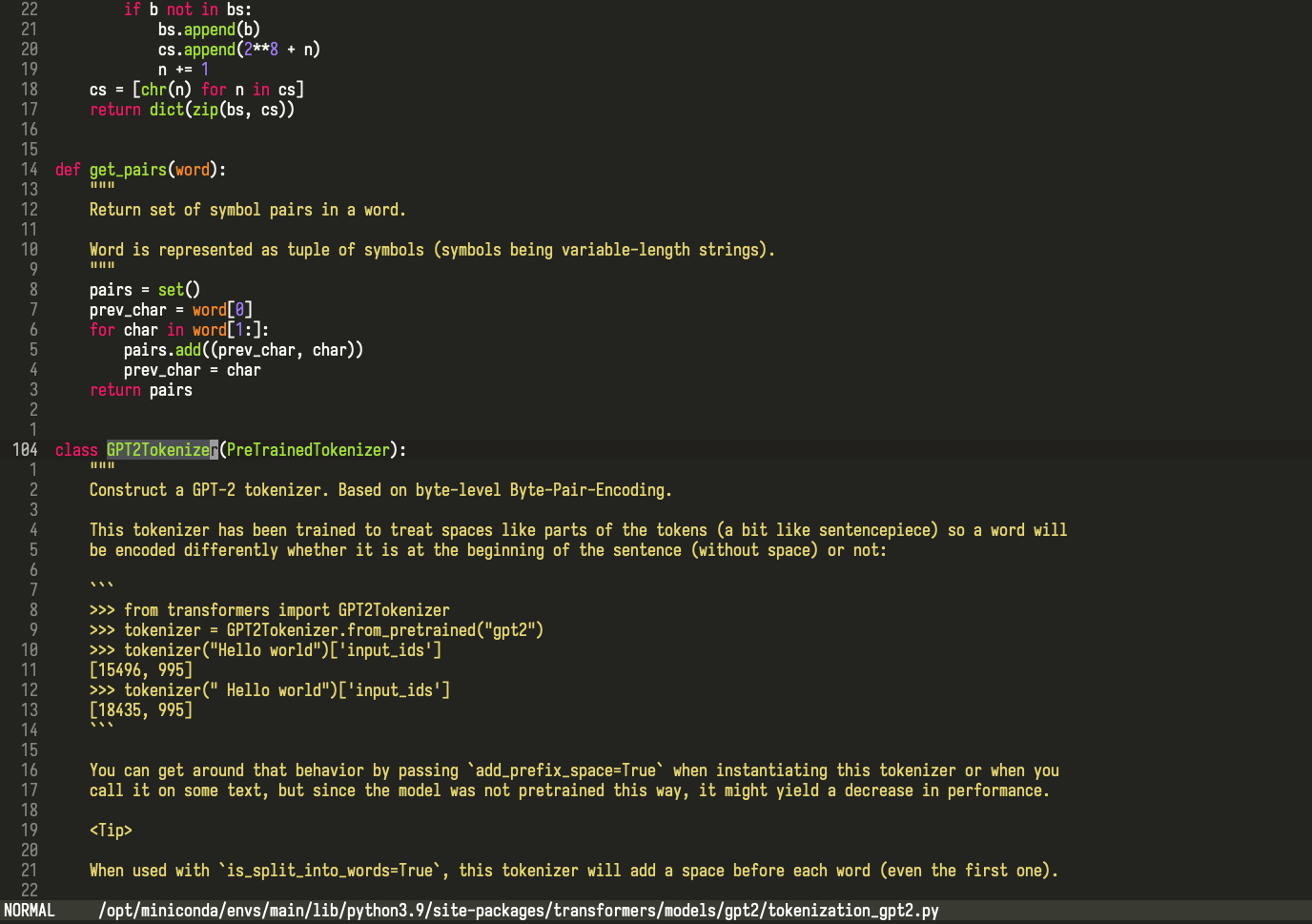The height and width of the screenshot is (924, 1312).
Task: Click 'is_split_into_words=True' in the docstring
Action: click(330, 871)
